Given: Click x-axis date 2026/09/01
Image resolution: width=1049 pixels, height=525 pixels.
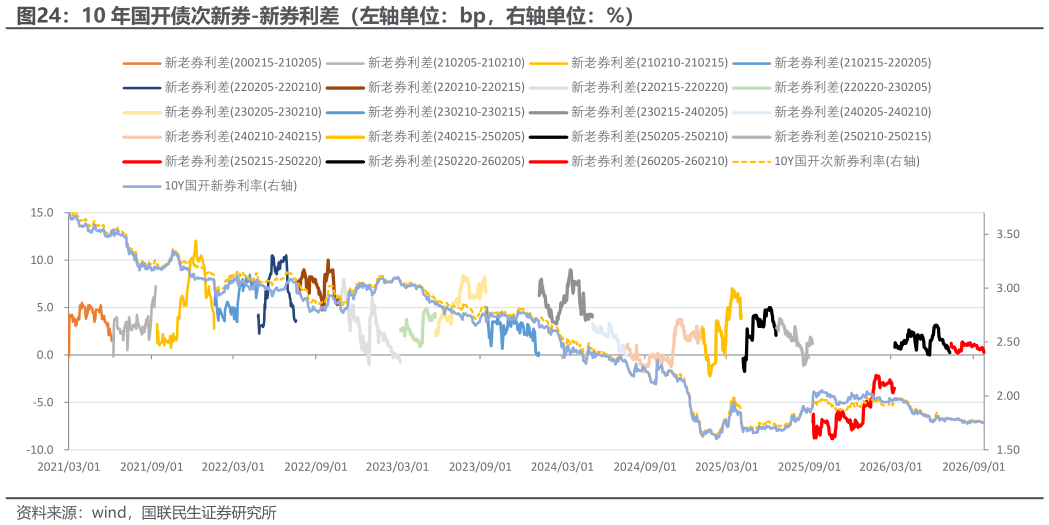Looking at the screenshot, I should pyautogui.click(x=973, y=467).
